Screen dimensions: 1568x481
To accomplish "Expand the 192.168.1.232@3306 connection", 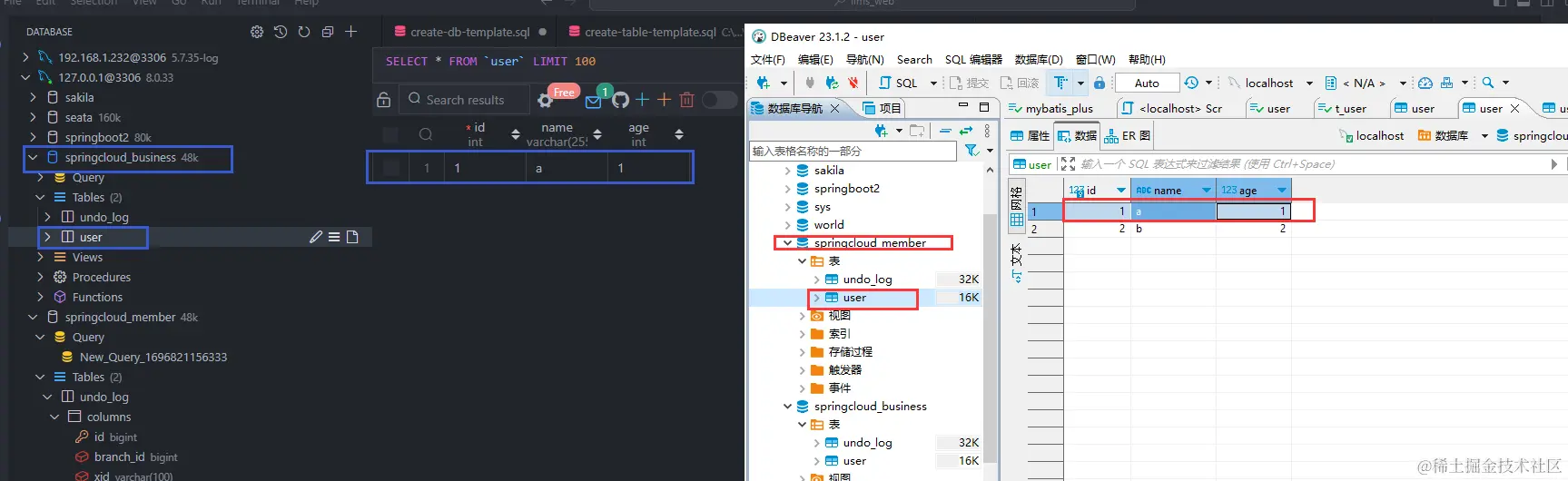I will click(x=26, y=57).
